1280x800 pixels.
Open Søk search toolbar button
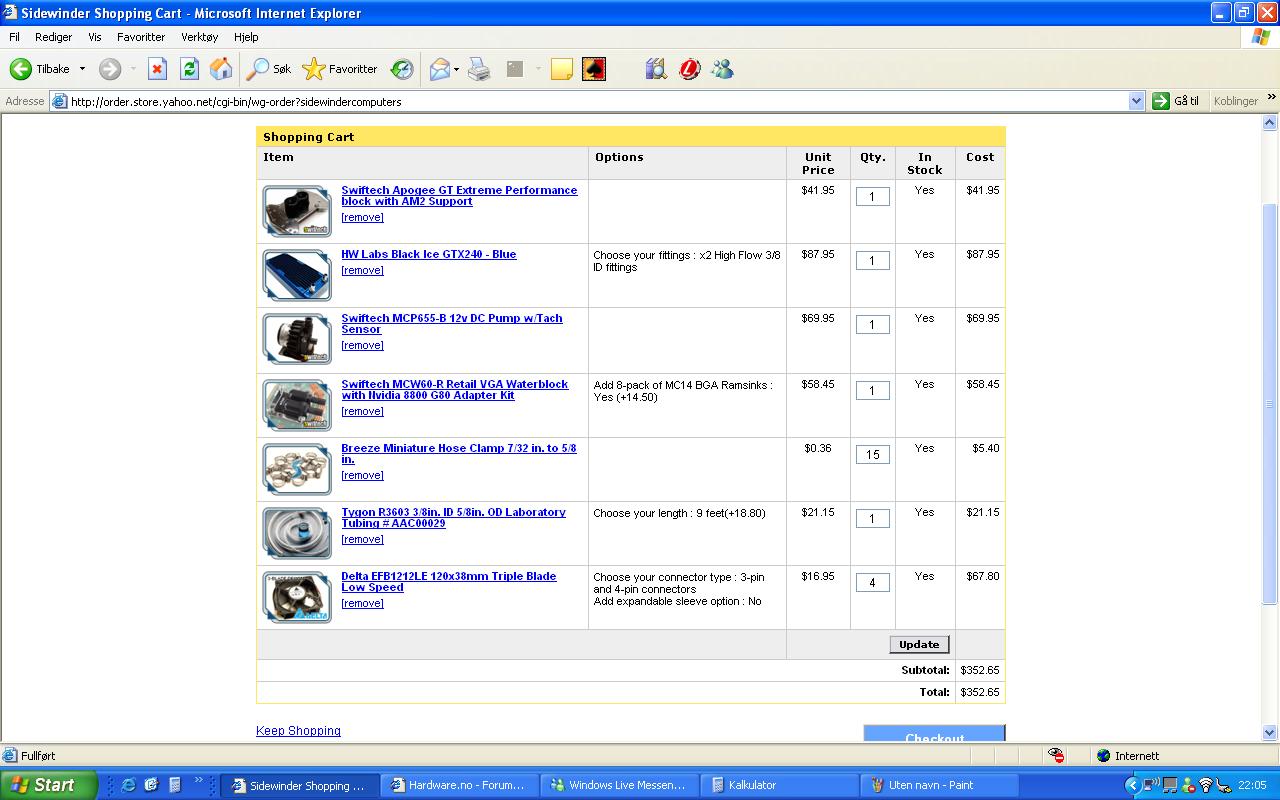click(269, 69)
